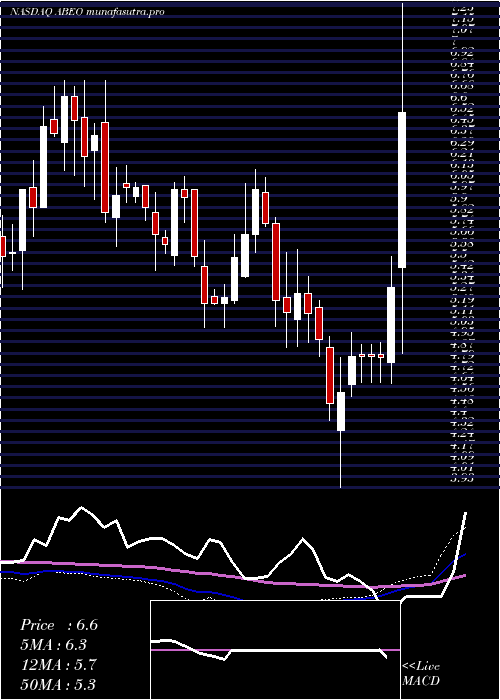
Task: Select the '5MA : 6.3' value
Action: (x=53, y=645)
